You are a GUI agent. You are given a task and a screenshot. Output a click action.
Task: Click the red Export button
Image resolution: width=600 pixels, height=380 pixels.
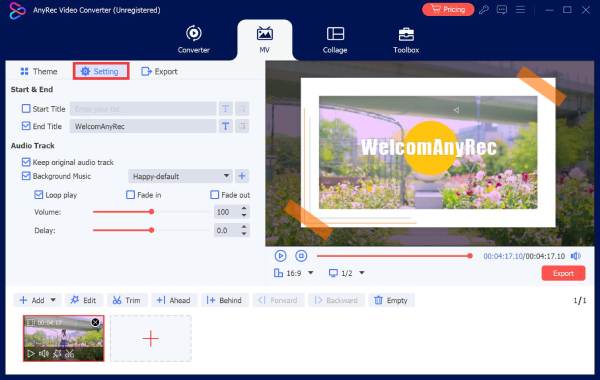[563, 273]
